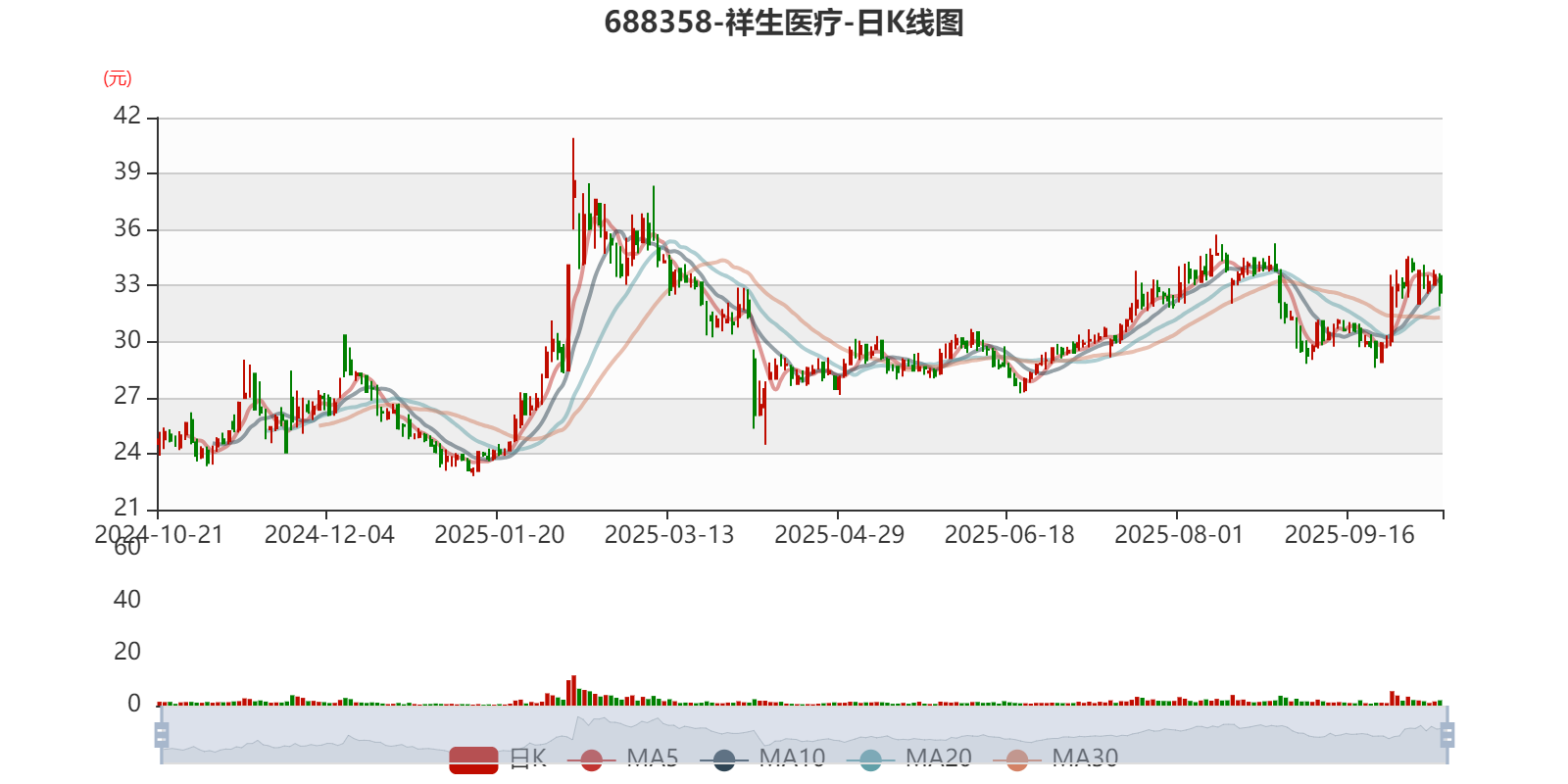Viewport: 1568px width, 784px height.
Task: Click the 2024-12-04 date label
Action: pos(329,534)
